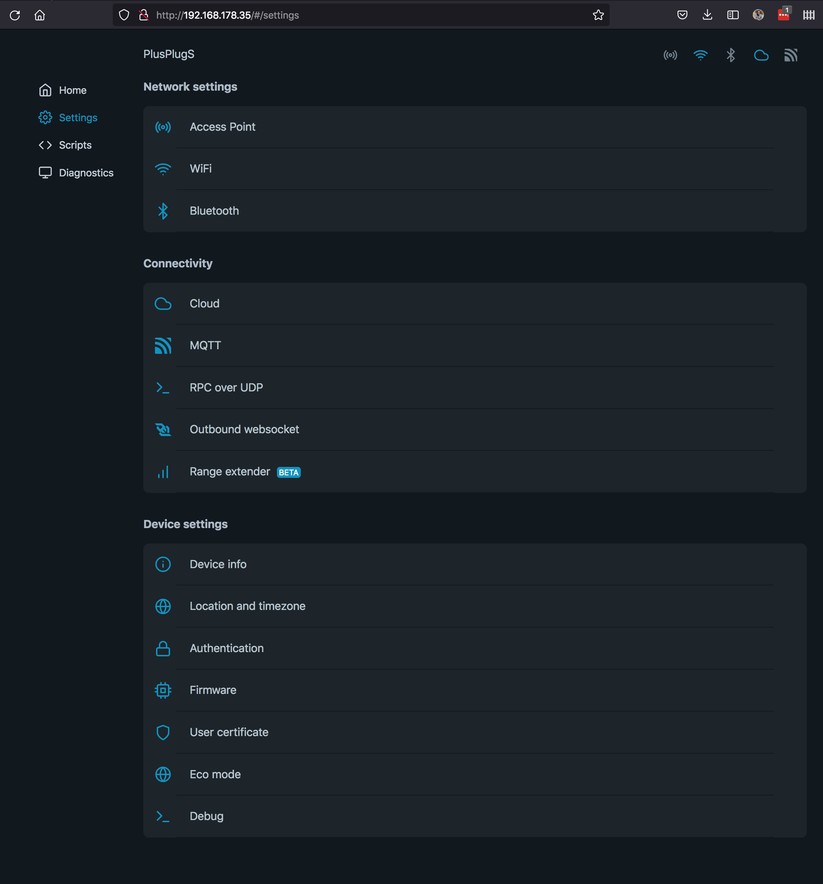Viewport: 823px width, 884px height.
Task: Expand the WiFi settings row
Action: tap(474, 169)
